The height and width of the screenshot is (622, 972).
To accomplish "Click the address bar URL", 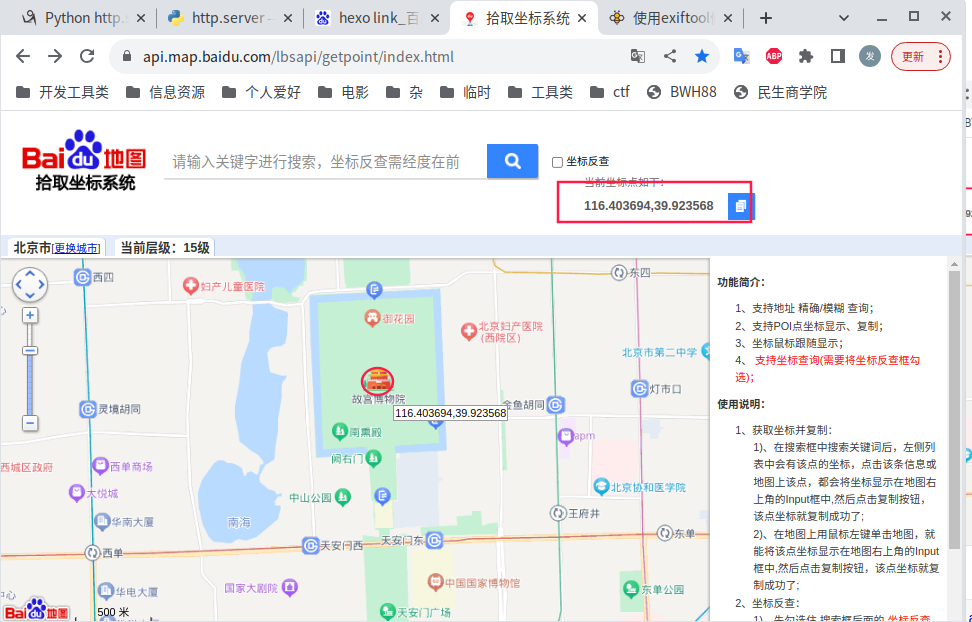I will 298,57.
